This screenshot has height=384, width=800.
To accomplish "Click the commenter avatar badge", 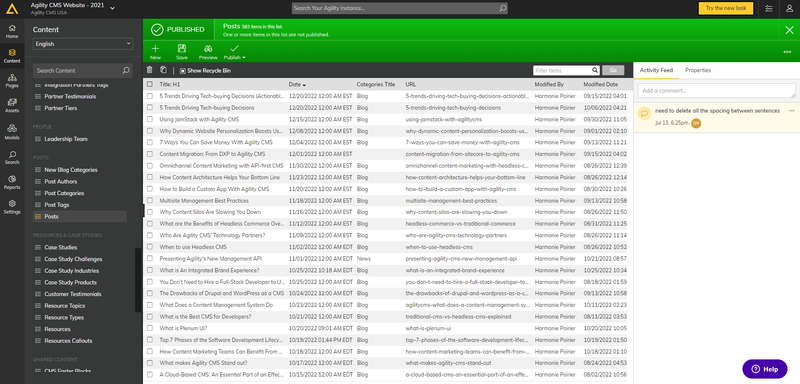I will coord(696,123).
